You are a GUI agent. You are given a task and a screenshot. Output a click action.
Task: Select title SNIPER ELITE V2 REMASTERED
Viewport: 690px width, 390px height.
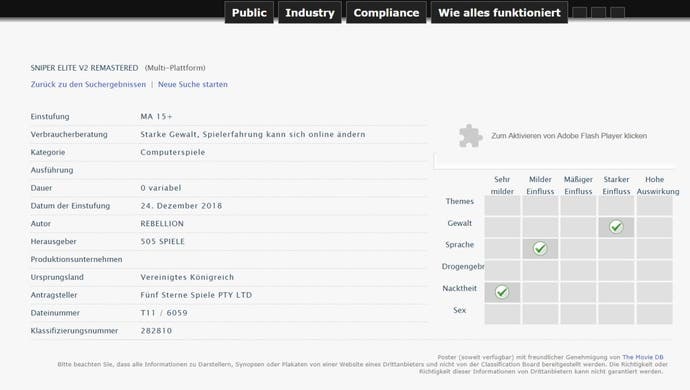(84, 68)
